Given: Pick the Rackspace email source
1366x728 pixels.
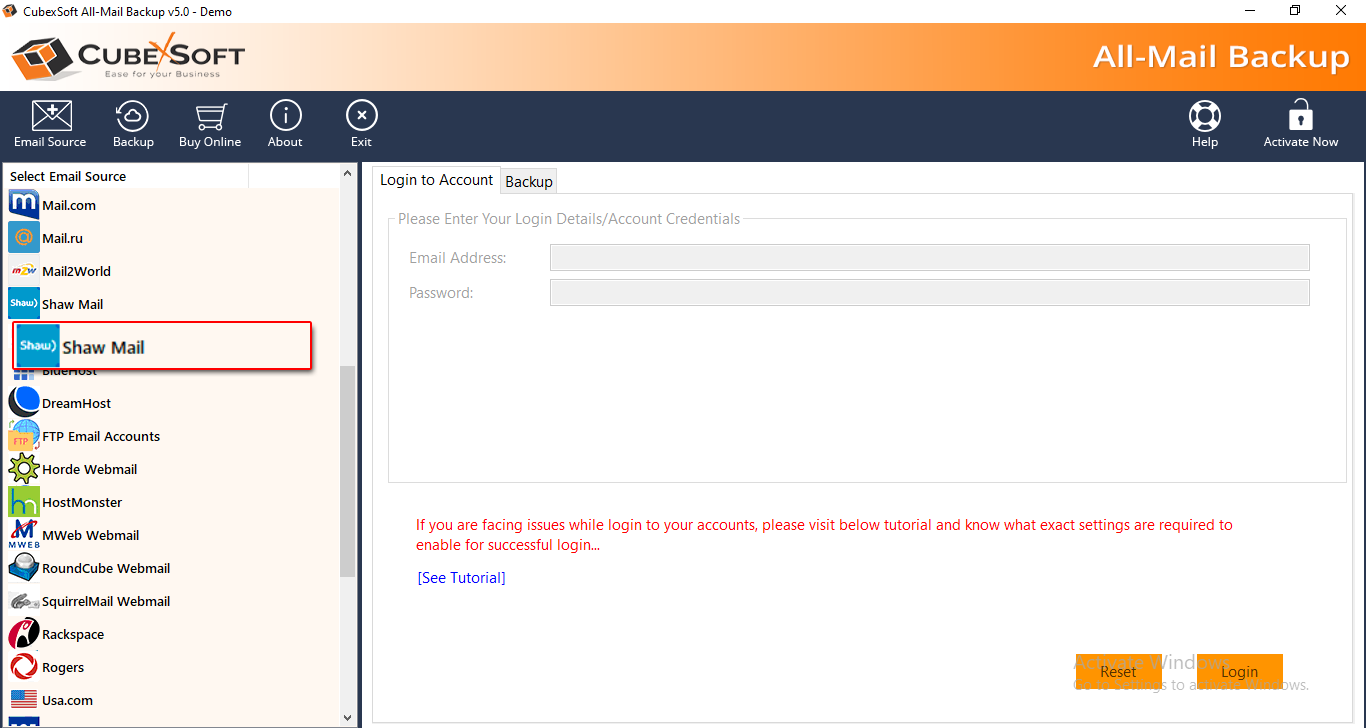Looking at the screenshot, I should coord(72,634).
